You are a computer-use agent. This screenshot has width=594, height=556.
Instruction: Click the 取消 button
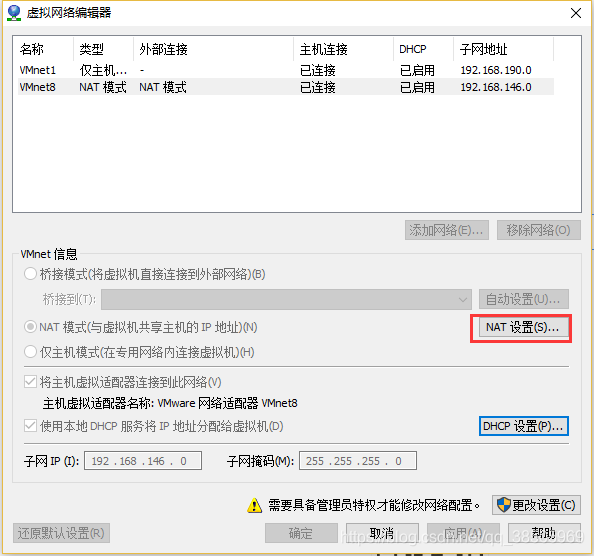[382, 533]
